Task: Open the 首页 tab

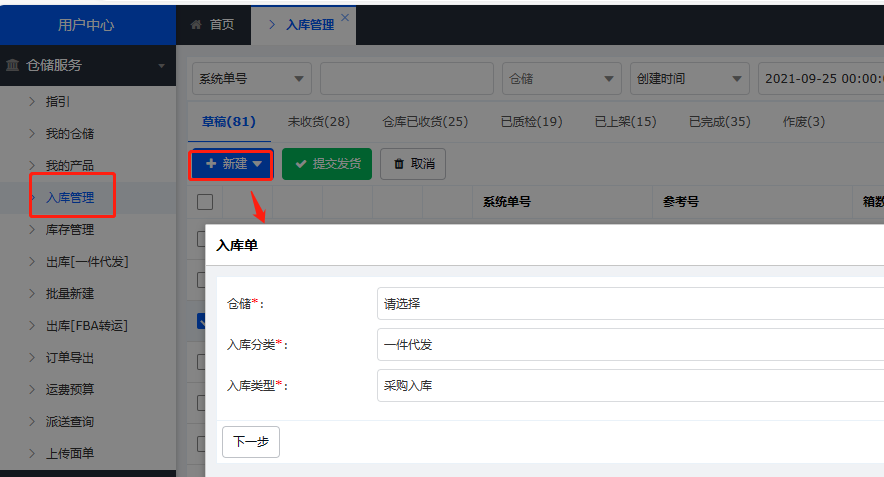Action: pyautogui.click(x=213, y=25)
